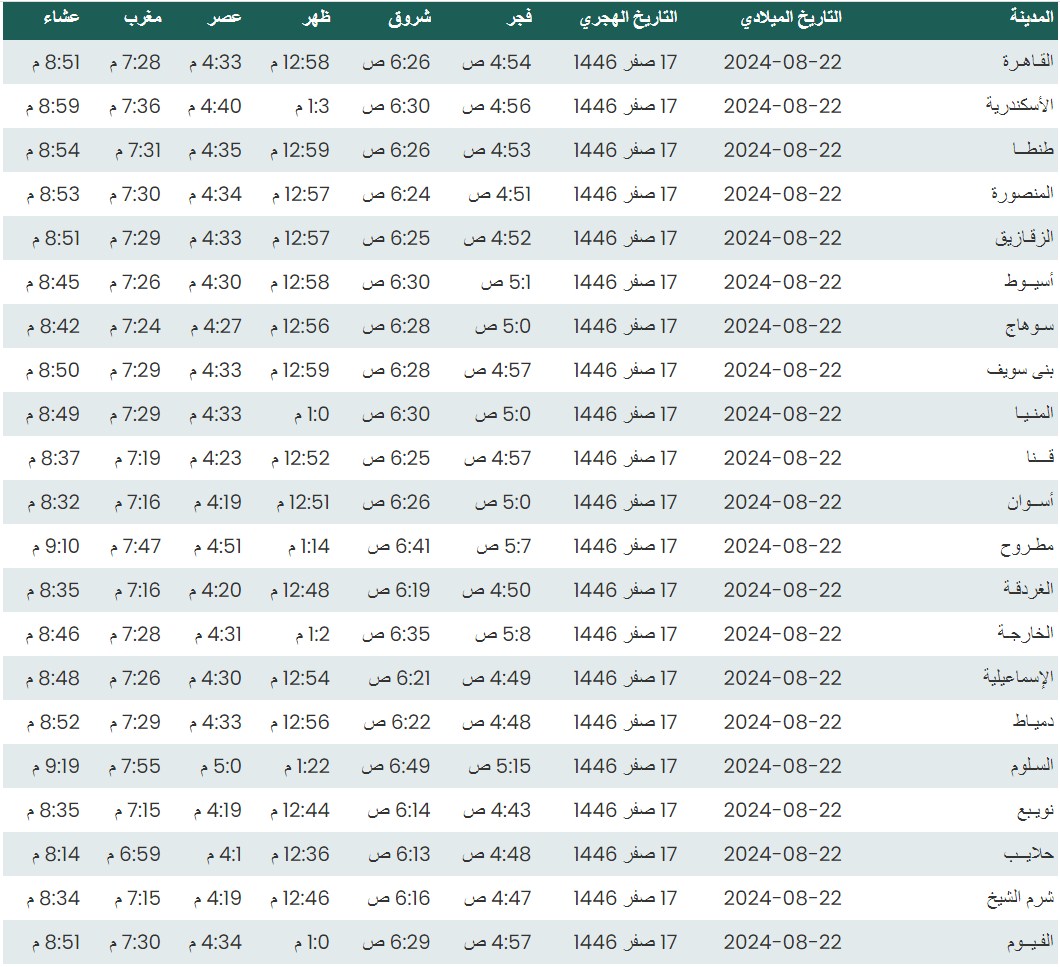Click the فجر column header

coord(515,19)
